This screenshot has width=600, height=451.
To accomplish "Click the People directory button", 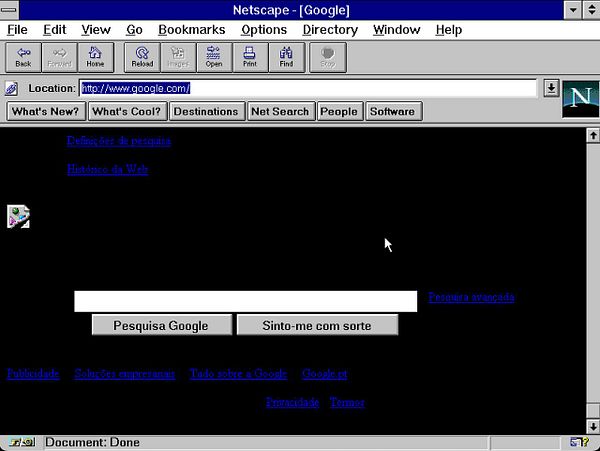I will (x=340, y=111).
